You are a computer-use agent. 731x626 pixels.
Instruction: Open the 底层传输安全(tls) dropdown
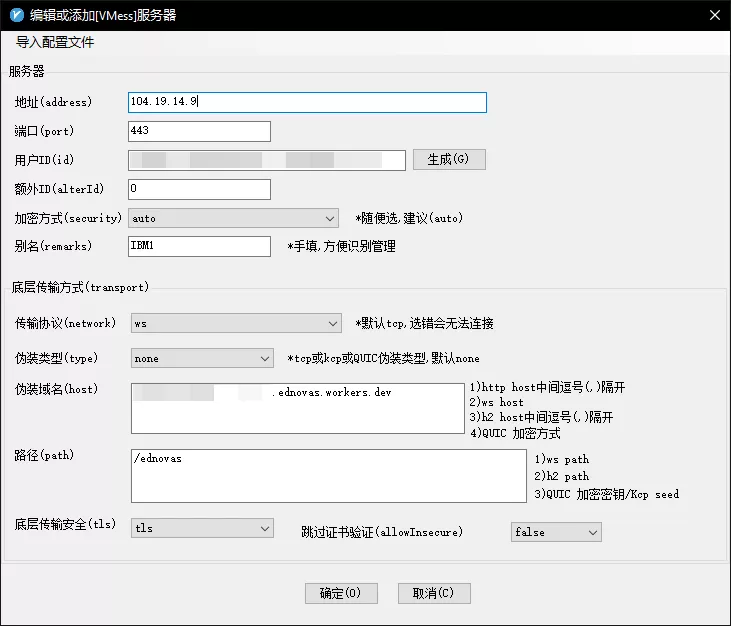click(x=202, y=528)
